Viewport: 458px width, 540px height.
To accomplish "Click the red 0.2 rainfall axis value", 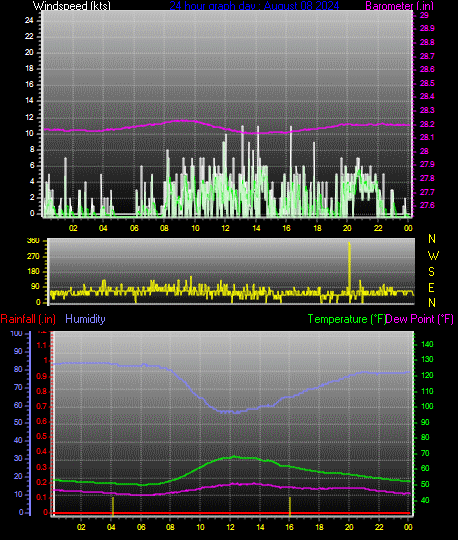I will pyautogui.click(x=42, y=482).
